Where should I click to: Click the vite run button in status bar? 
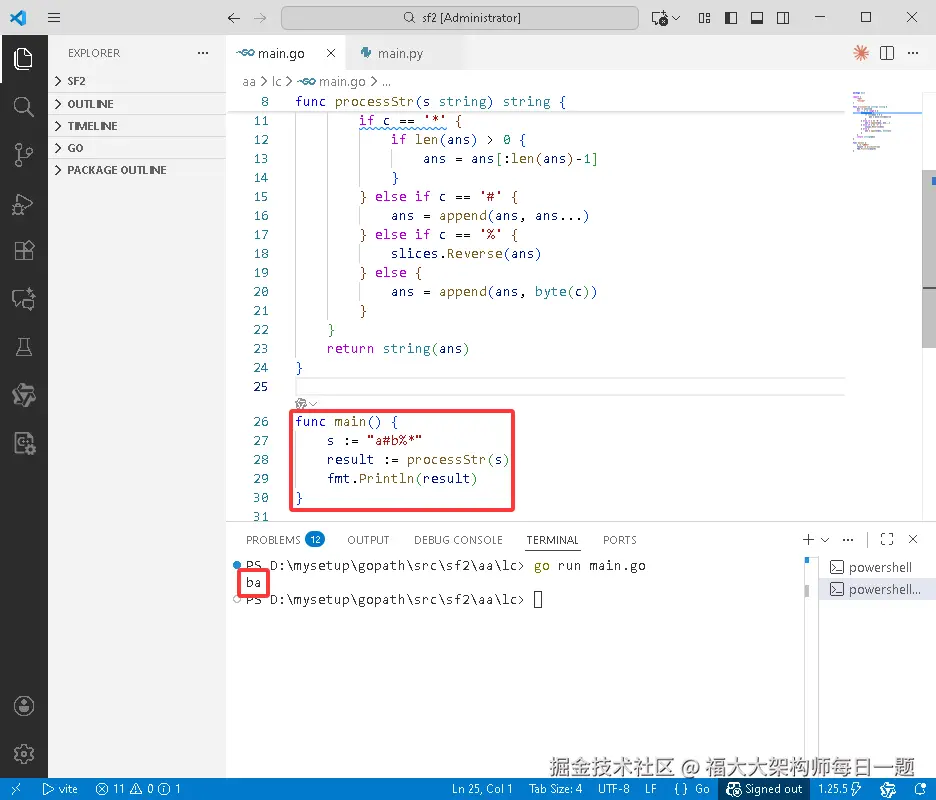coord(60,789)
